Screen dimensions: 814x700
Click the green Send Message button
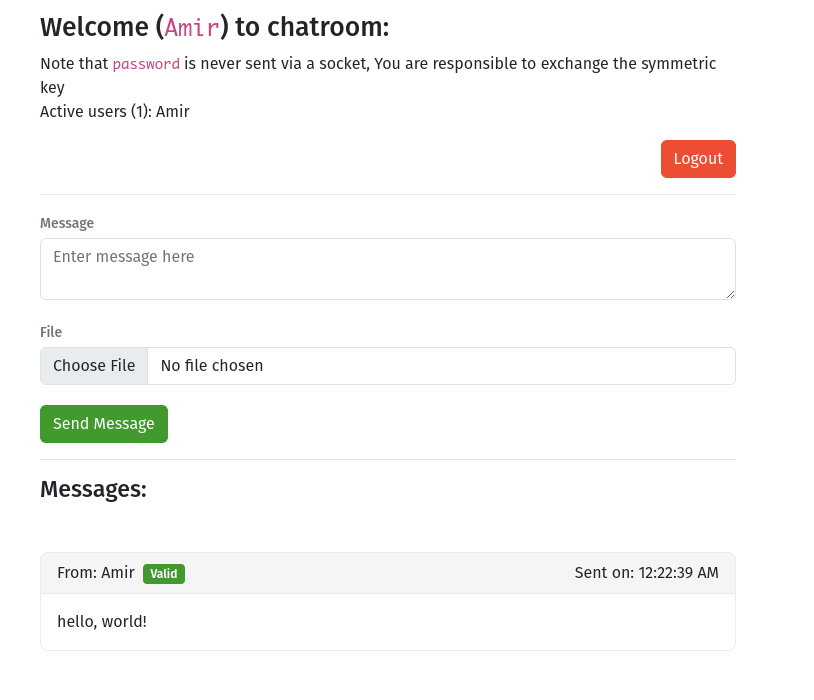pyautogui.click(x=104, y=424)
